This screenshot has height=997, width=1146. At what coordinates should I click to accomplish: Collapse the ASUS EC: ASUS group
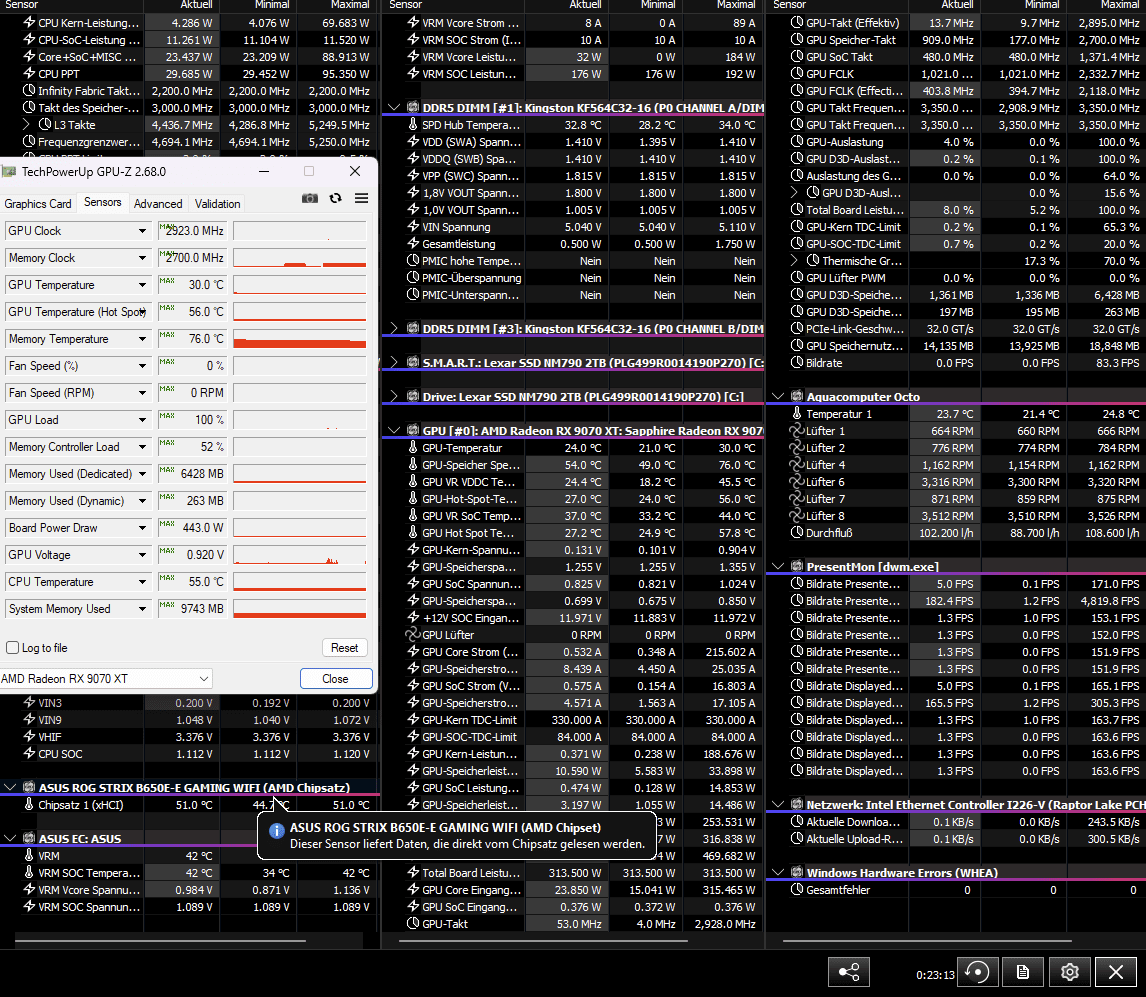click(x=10, y=838)
